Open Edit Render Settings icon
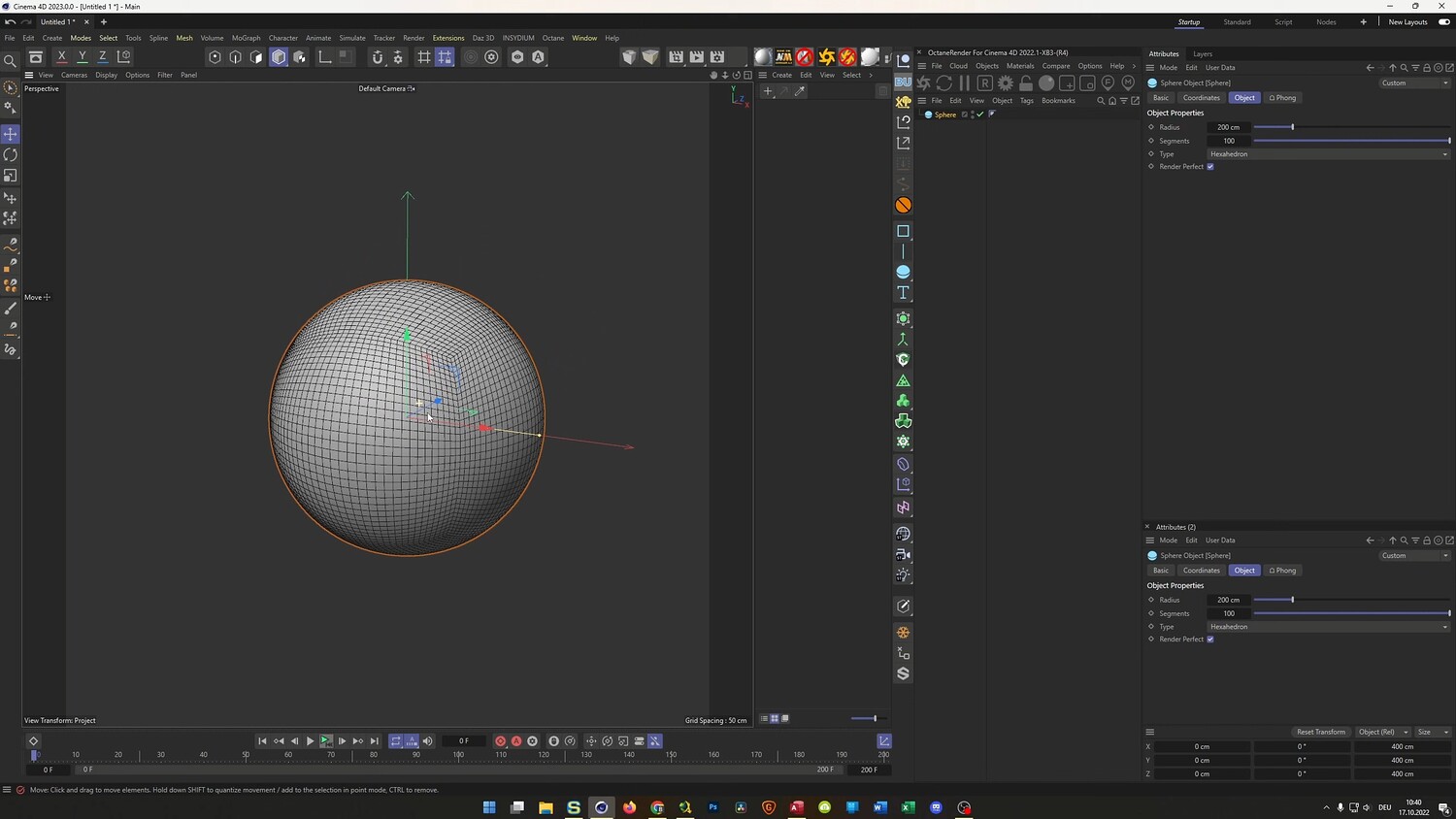This screenshot has width=1456, height=819. 717,57
